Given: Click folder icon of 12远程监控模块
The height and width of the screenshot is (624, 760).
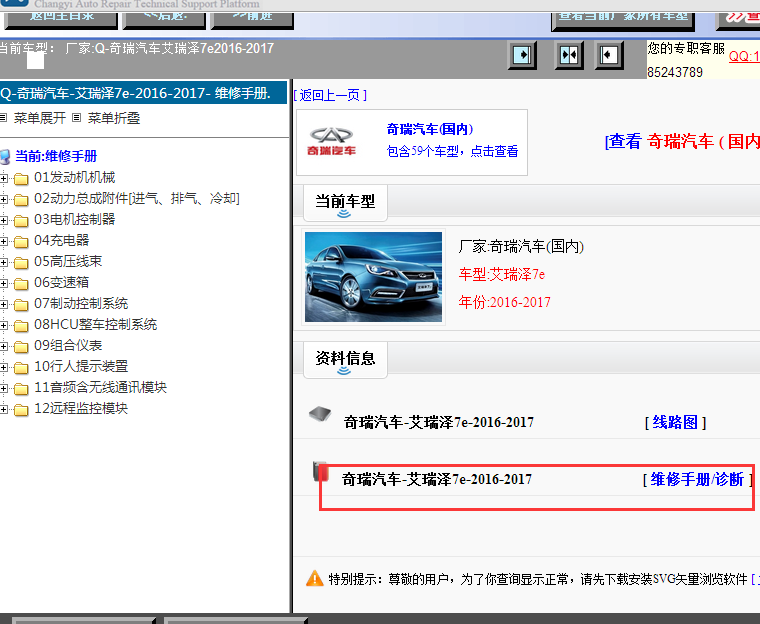Looking at the screenshot, I should click(x=21, y=410).
